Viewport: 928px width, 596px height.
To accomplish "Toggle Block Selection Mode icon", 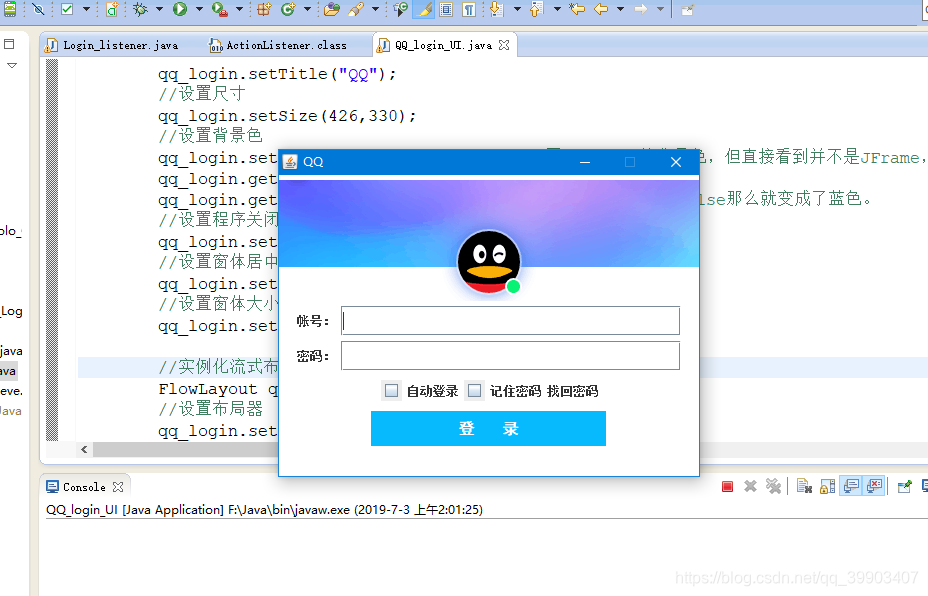I will tap(447, 9).
